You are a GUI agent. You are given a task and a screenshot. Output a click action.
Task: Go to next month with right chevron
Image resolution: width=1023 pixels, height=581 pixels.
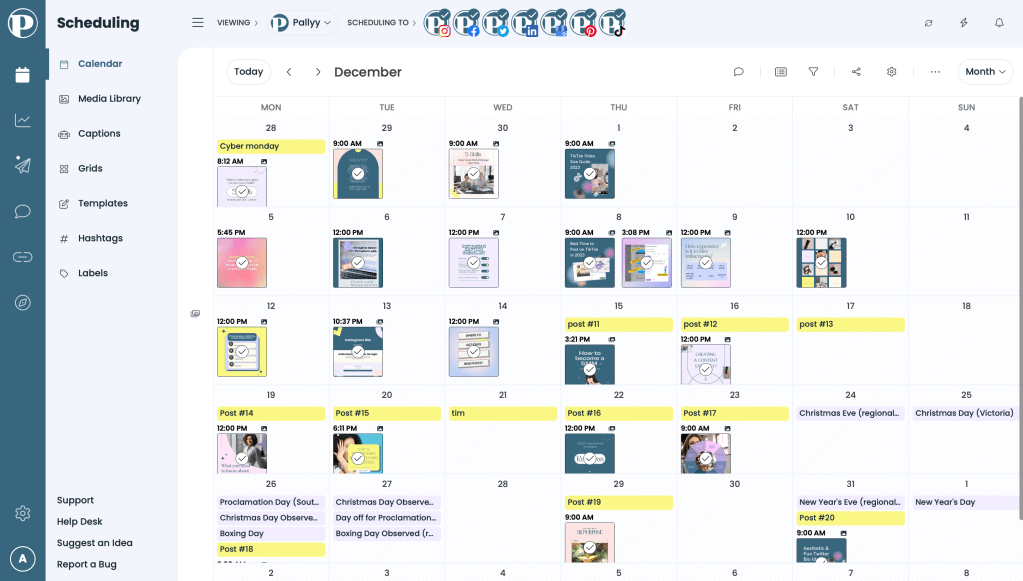(x=318, y=72)
